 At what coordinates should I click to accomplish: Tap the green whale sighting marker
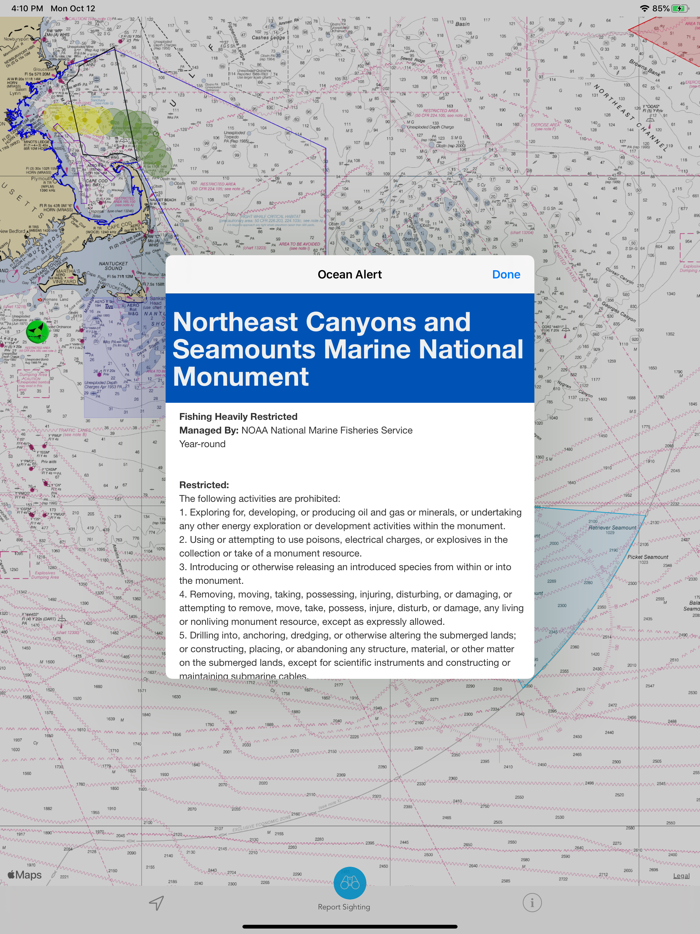tap(38, 331)
